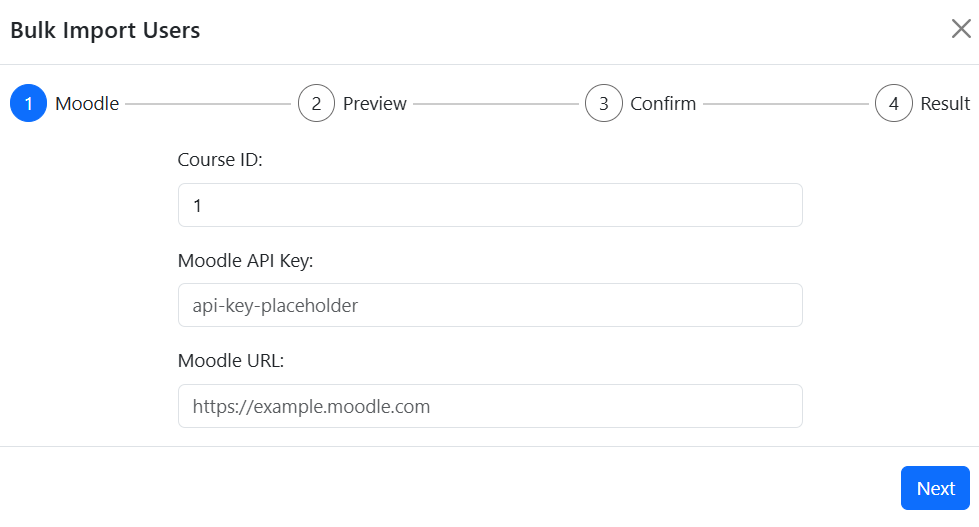Click the connector line between Preview and Confirm

coord(496,103)
